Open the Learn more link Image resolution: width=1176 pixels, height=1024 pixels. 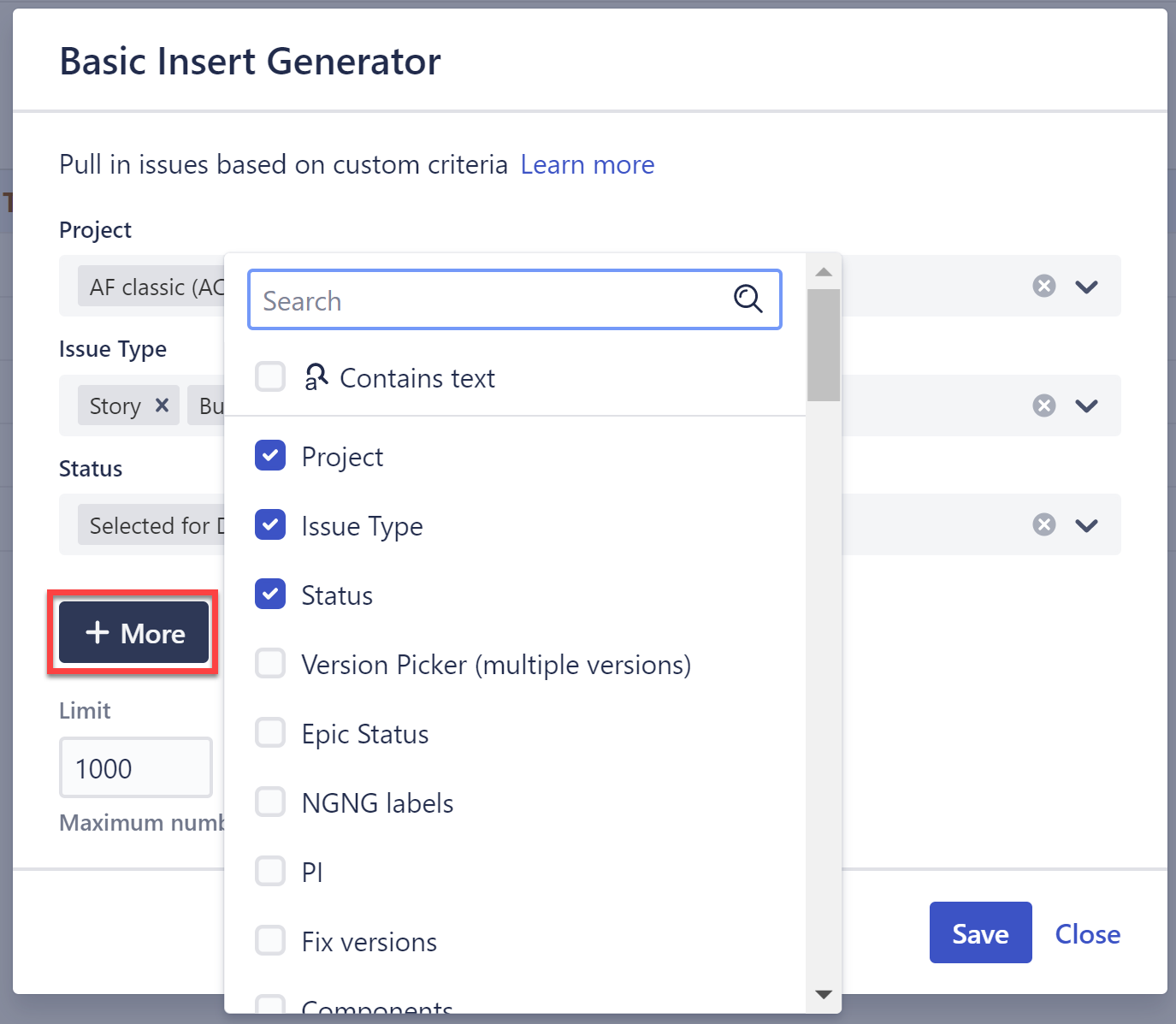[x=588, y=164]
